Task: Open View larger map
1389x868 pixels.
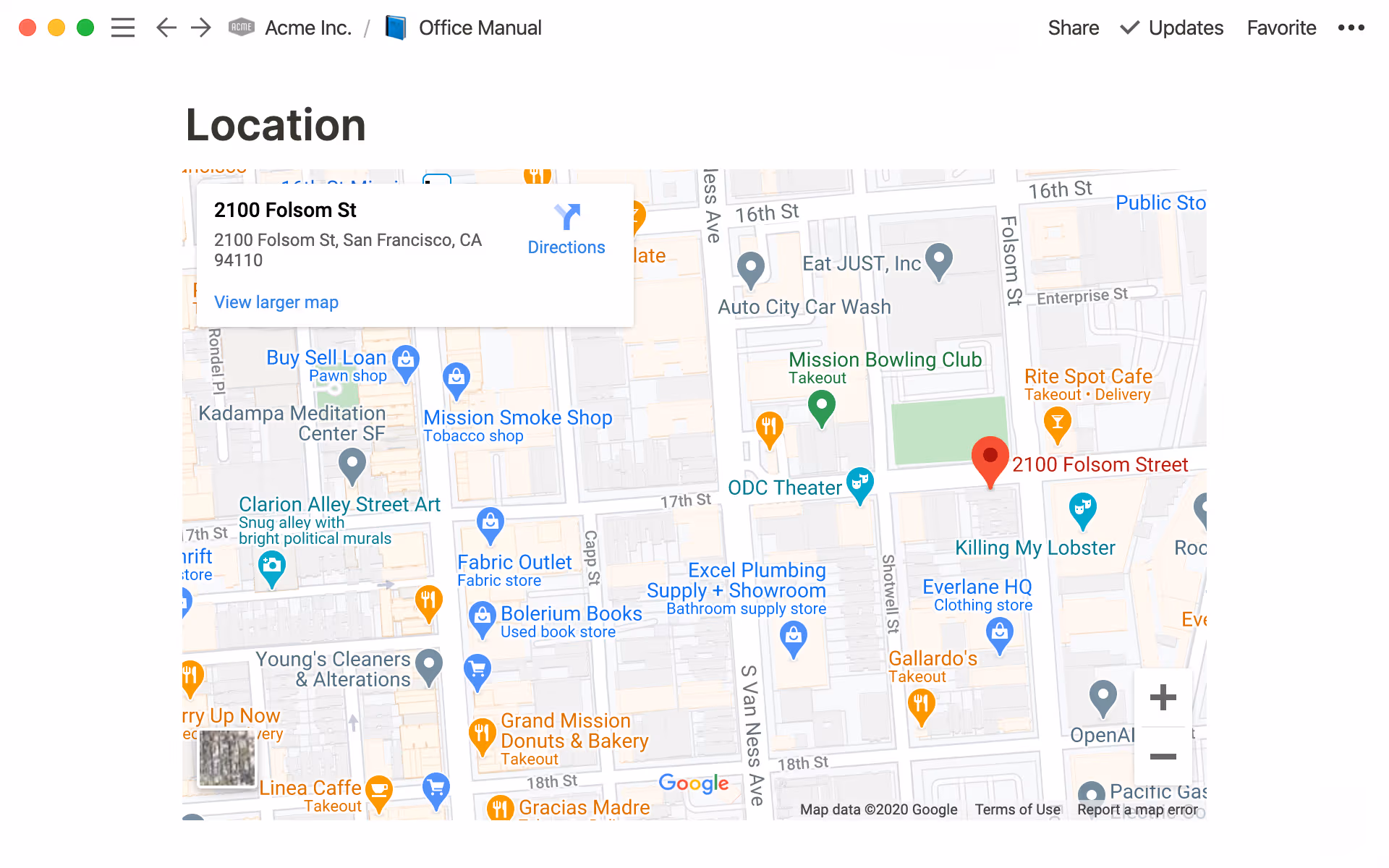Action: pos(276,302)
